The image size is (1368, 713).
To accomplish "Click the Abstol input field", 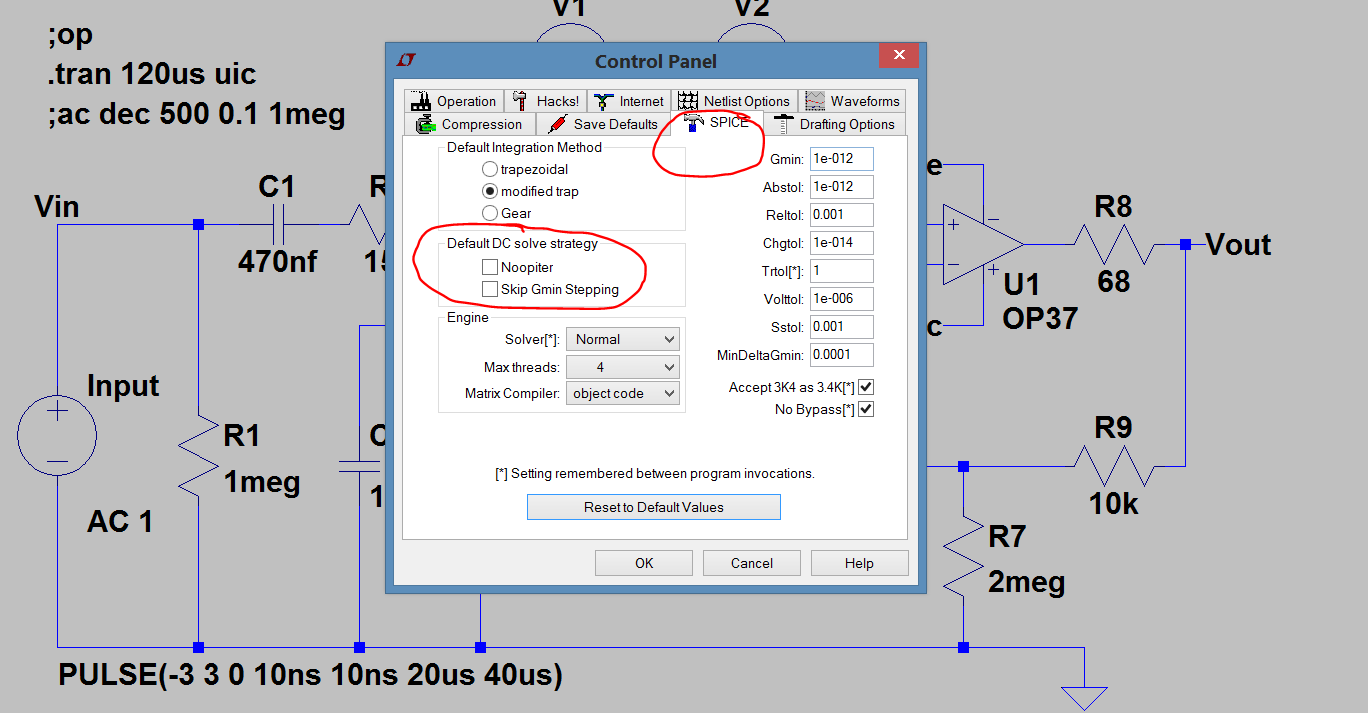I will (x=841, y=187).
